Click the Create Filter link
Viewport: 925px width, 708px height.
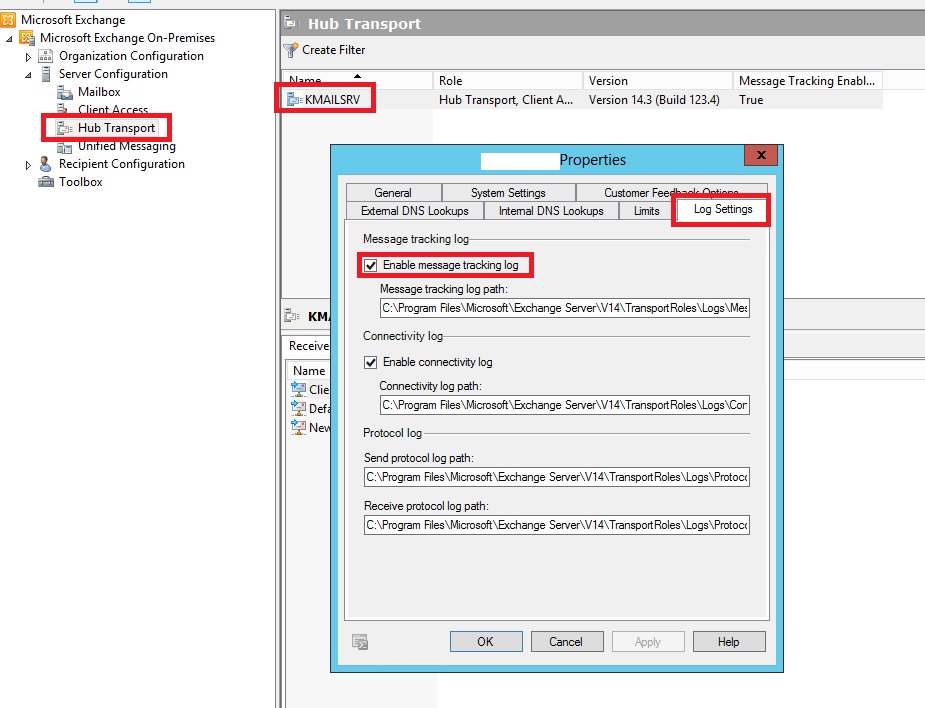pyautogui.click(x=334, y=50)
